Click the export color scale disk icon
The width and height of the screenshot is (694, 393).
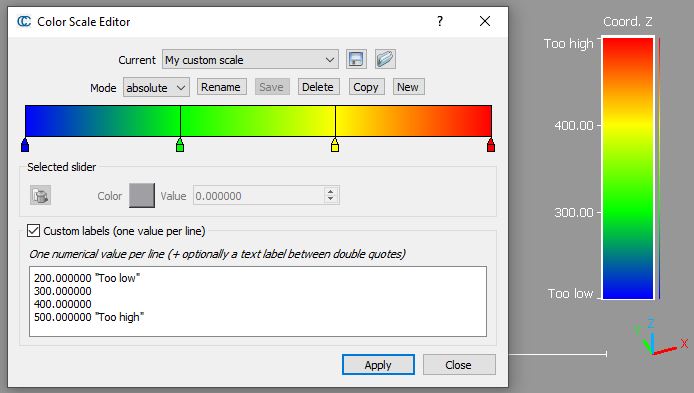[356, 59]
